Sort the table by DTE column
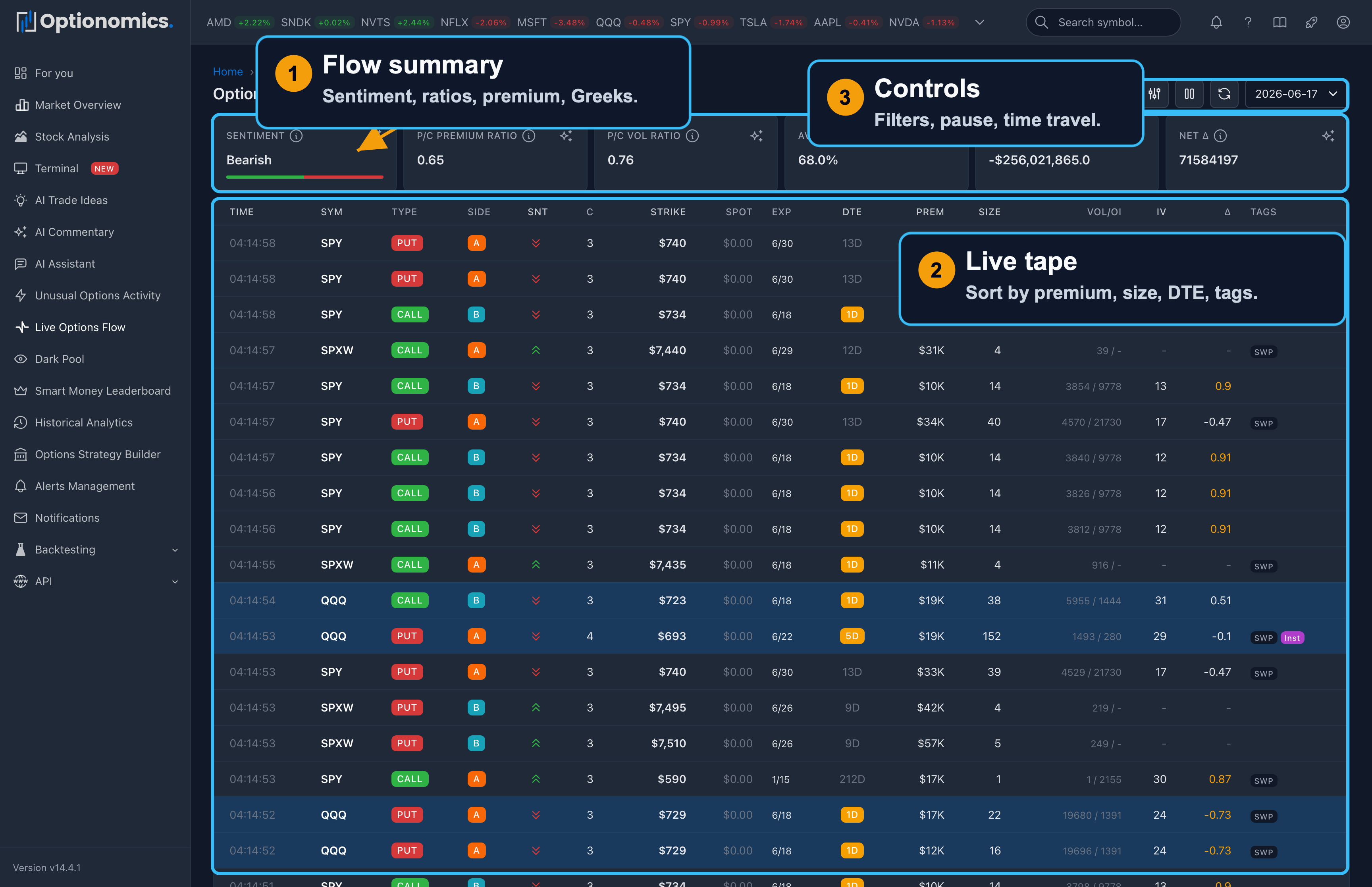The image size is (1372, 887). click(x=852, y=212)
